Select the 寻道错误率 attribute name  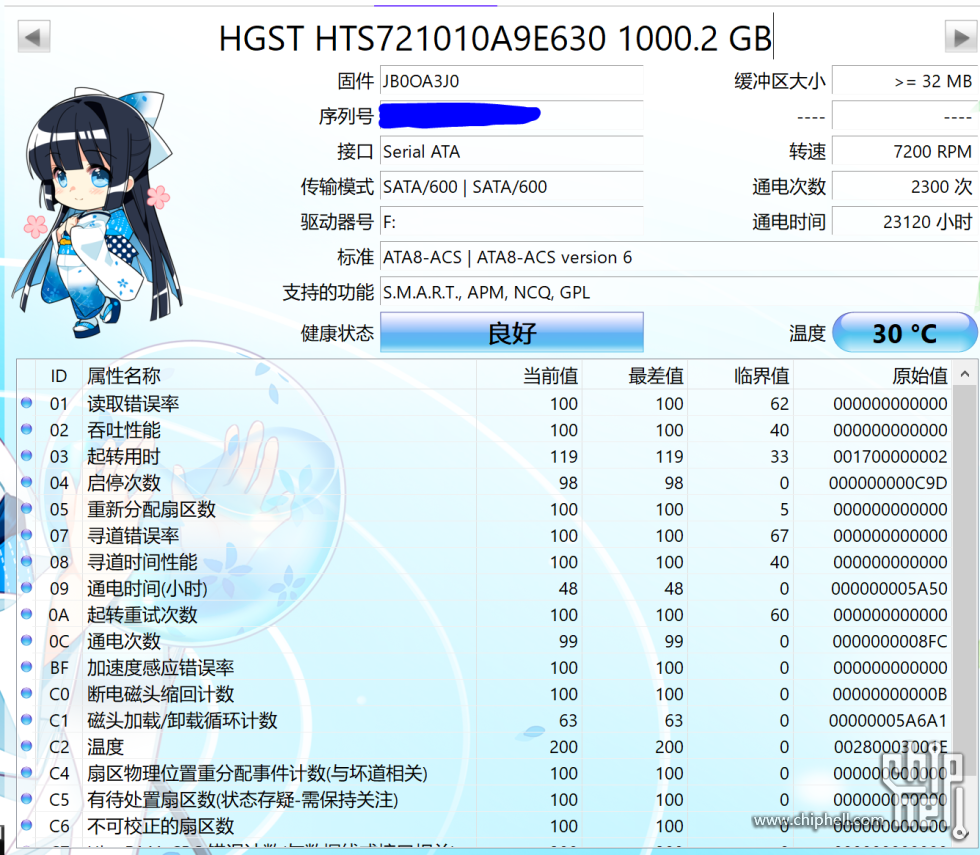tap(133, 536)
